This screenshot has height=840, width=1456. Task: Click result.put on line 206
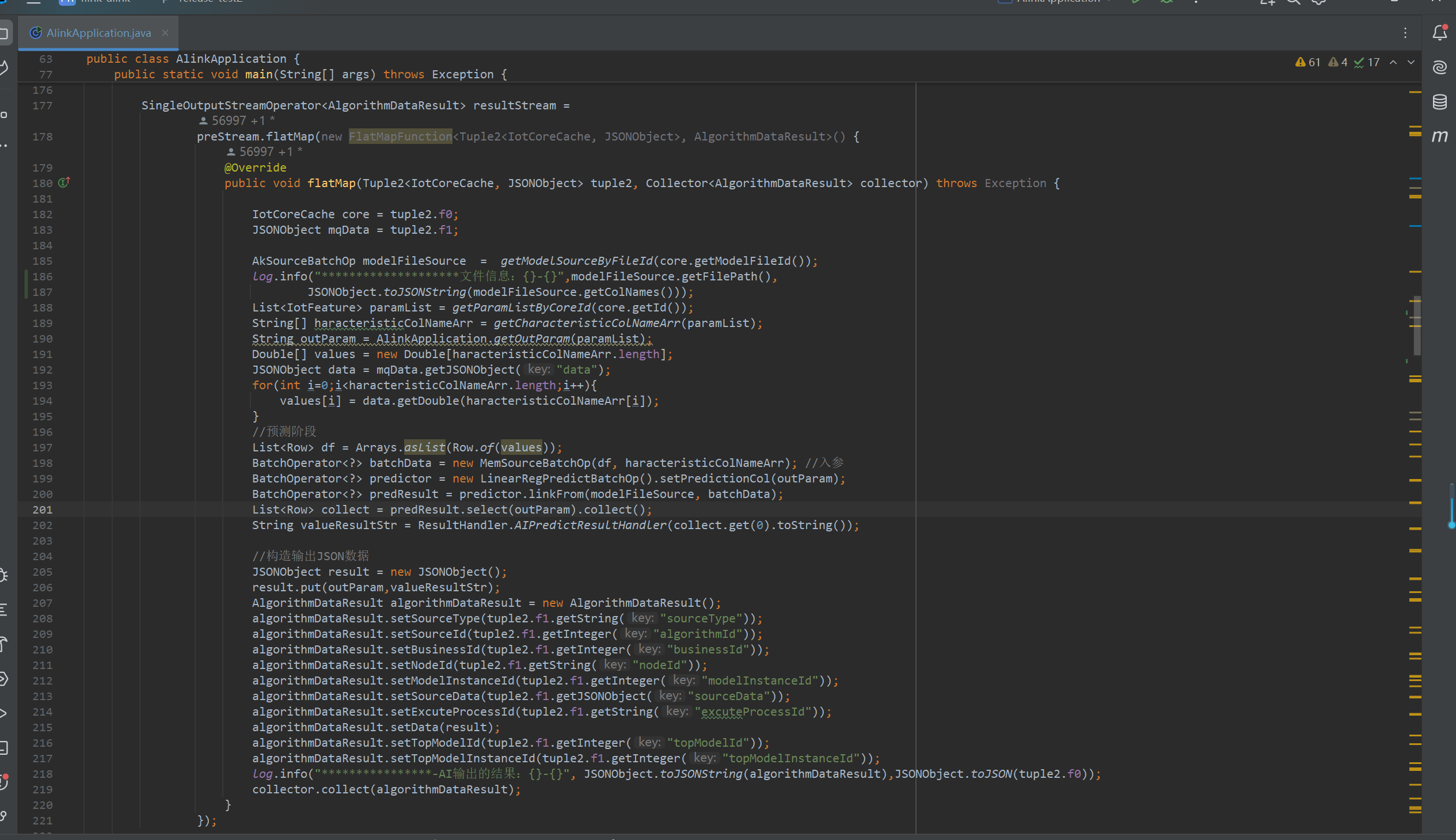[x=286, y=588]
